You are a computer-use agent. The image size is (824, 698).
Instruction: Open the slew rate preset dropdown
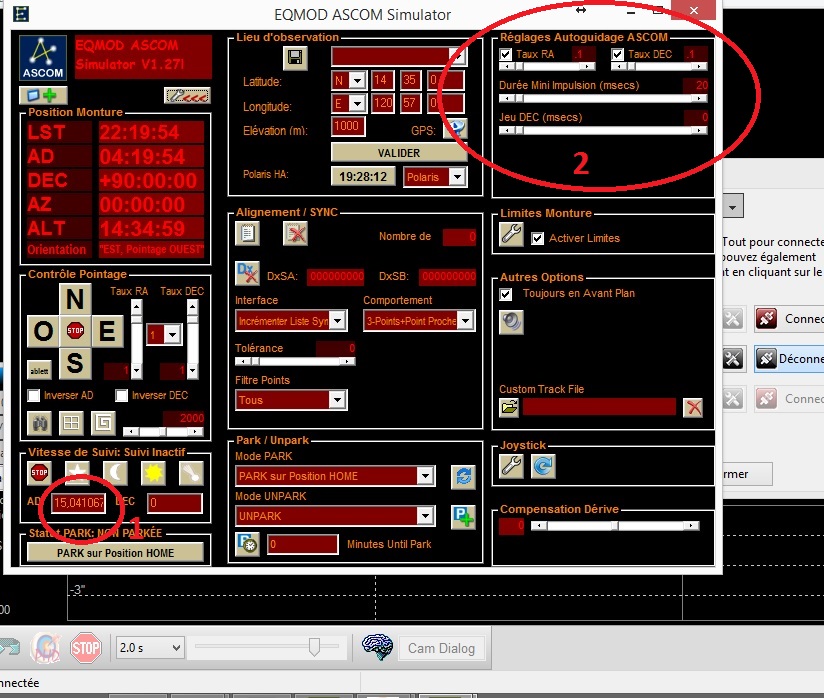click(172, 334)
